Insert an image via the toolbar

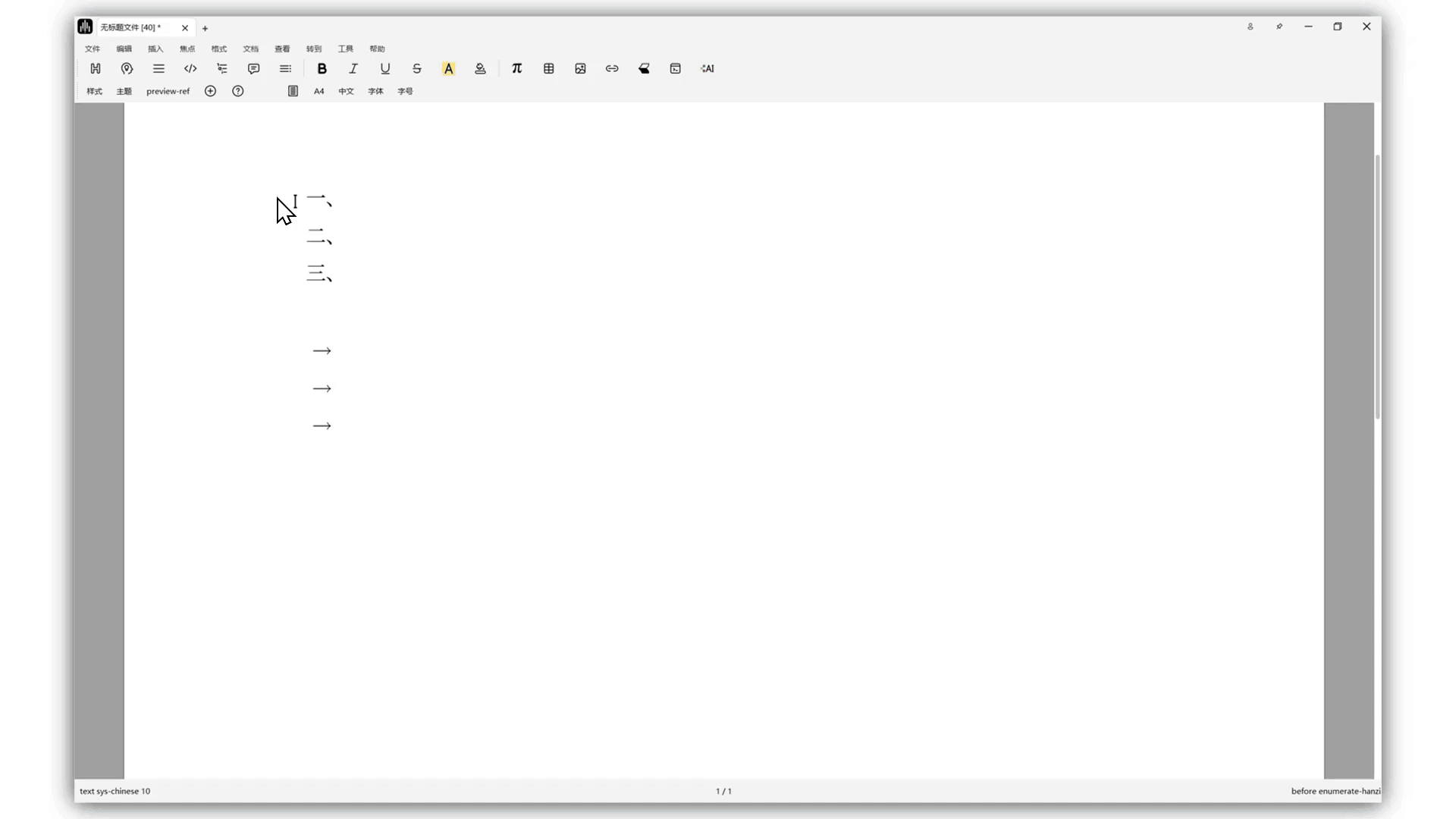point(580,68)
